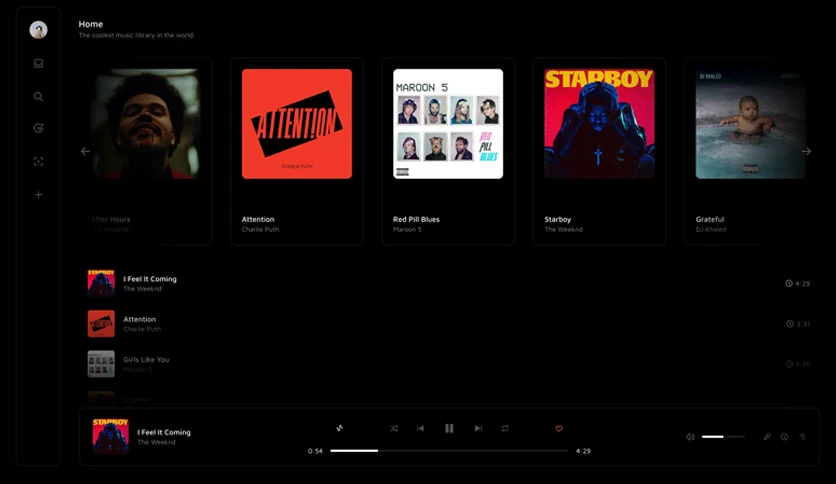
Task: Pause the current song
Action: [449, 428]
